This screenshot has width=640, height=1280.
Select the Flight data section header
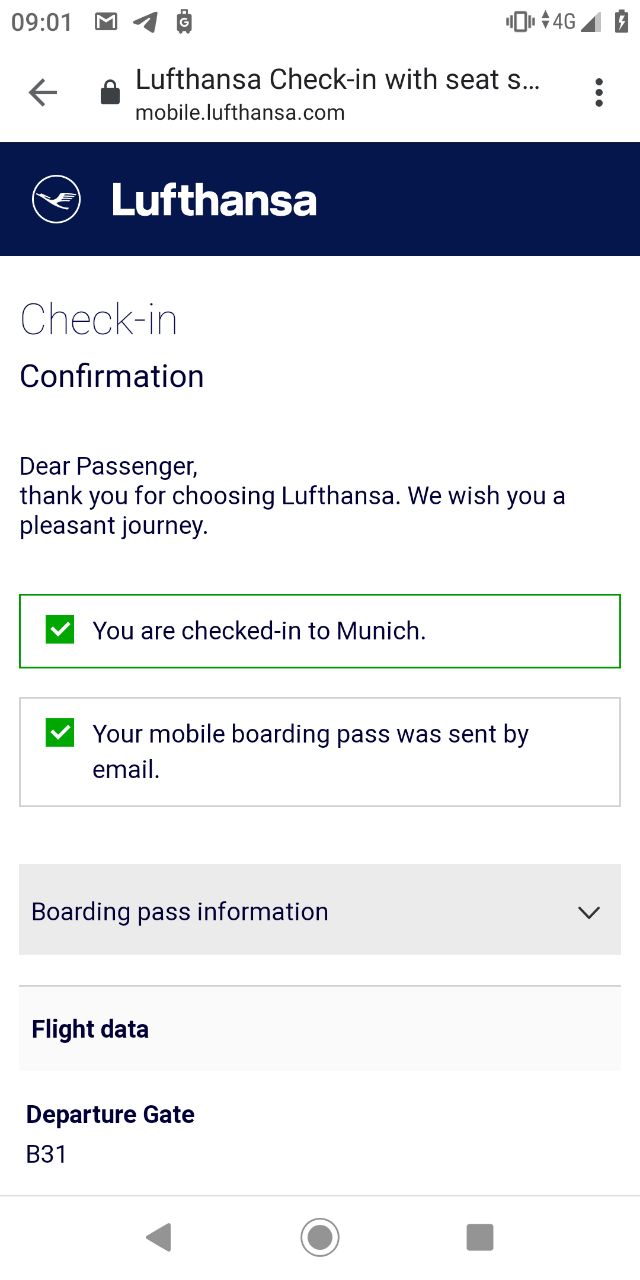[320, 1029]
